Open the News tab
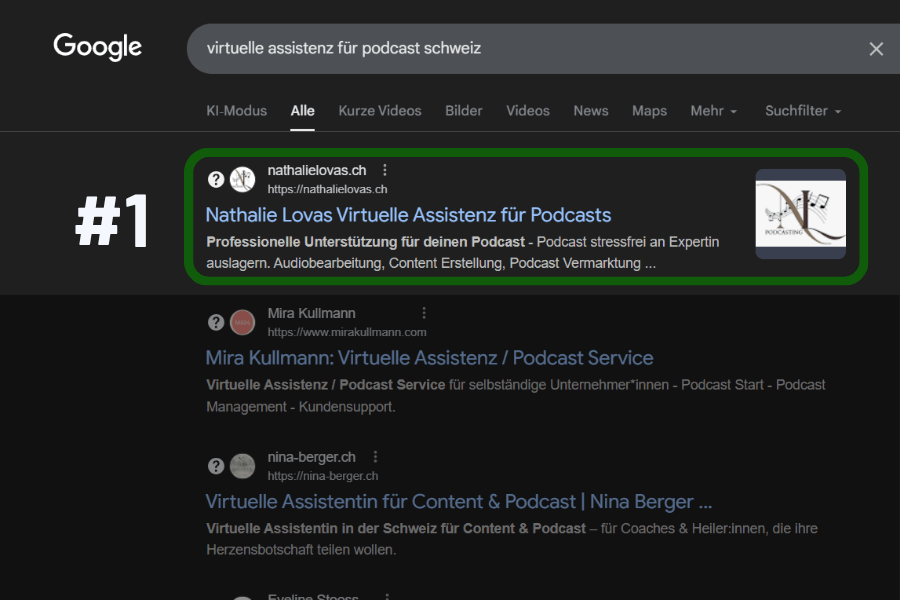This screenshot has height=600, width=900. pyautogui.click(x=591, y=111)
